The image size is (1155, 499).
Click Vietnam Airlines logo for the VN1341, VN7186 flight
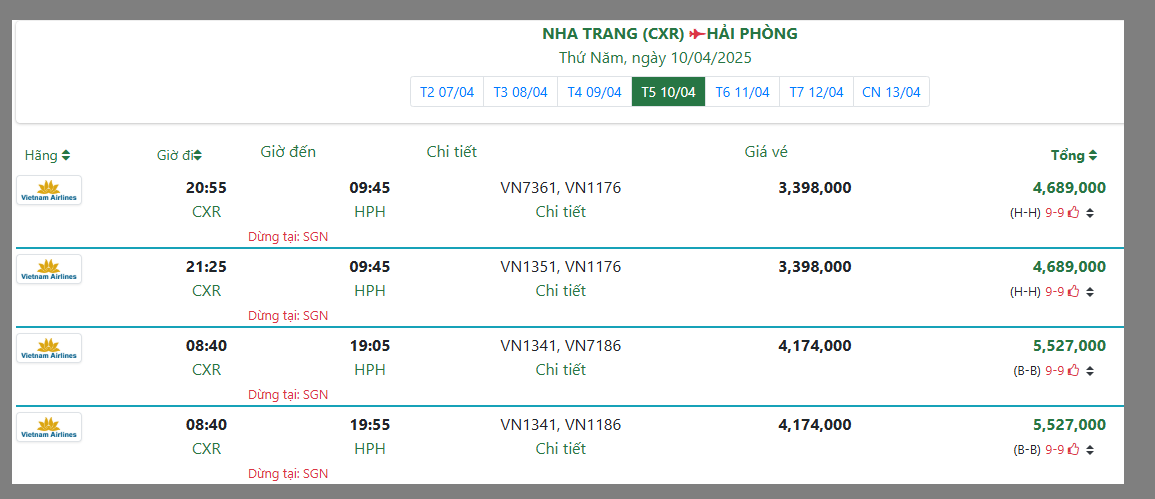pos(49,348)
